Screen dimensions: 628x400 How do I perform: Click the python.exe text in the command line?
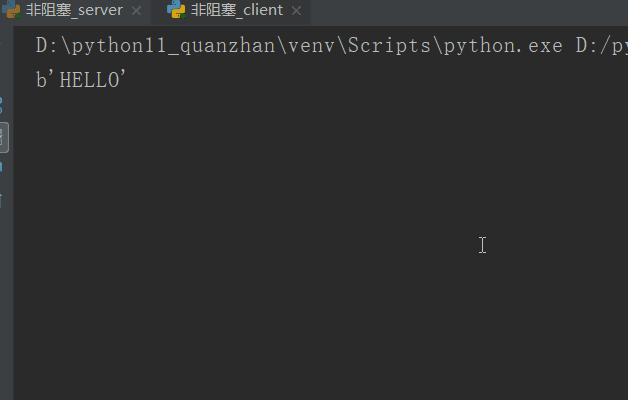tap(503, 46)
